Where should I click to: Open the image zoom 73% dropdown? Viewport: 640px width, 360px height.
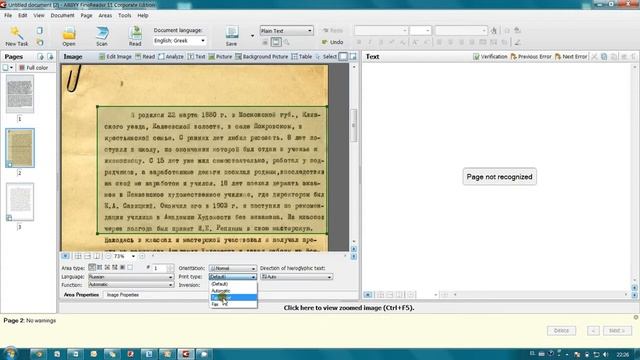[x=133, y=256]
